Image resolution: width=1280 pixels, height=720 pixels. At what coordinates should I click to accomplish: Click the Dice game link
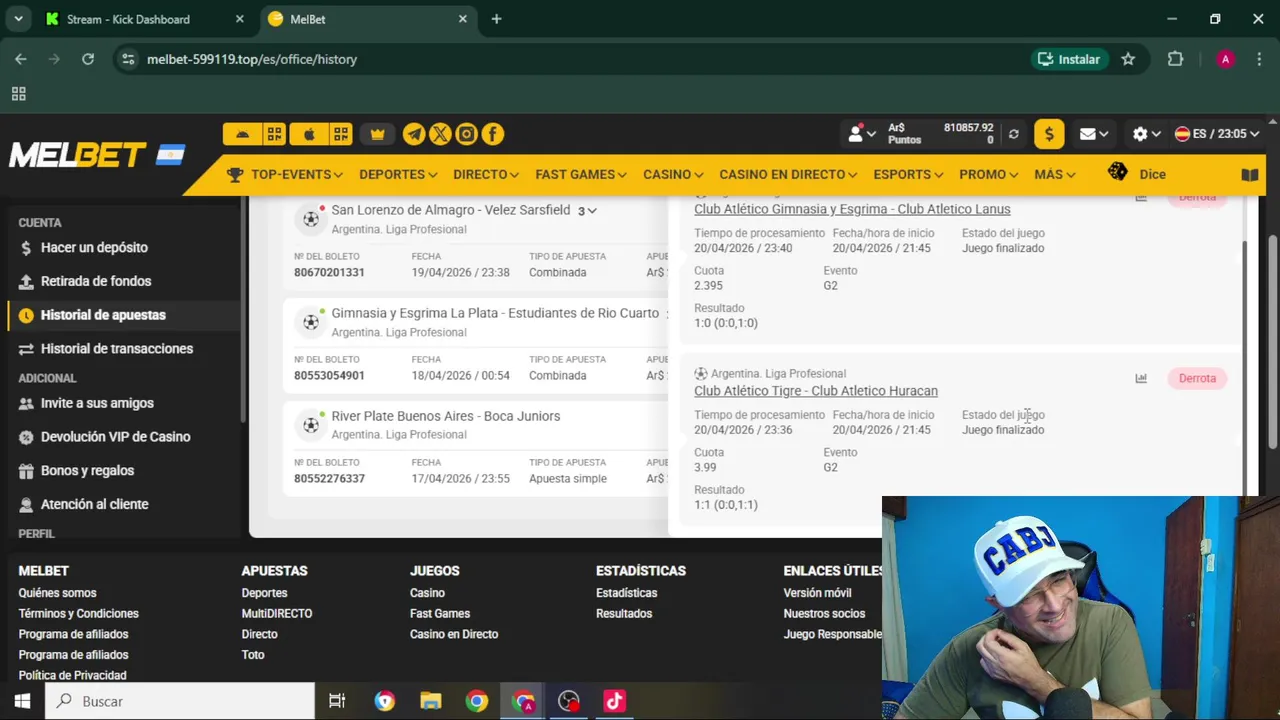tap(1137, 173)
